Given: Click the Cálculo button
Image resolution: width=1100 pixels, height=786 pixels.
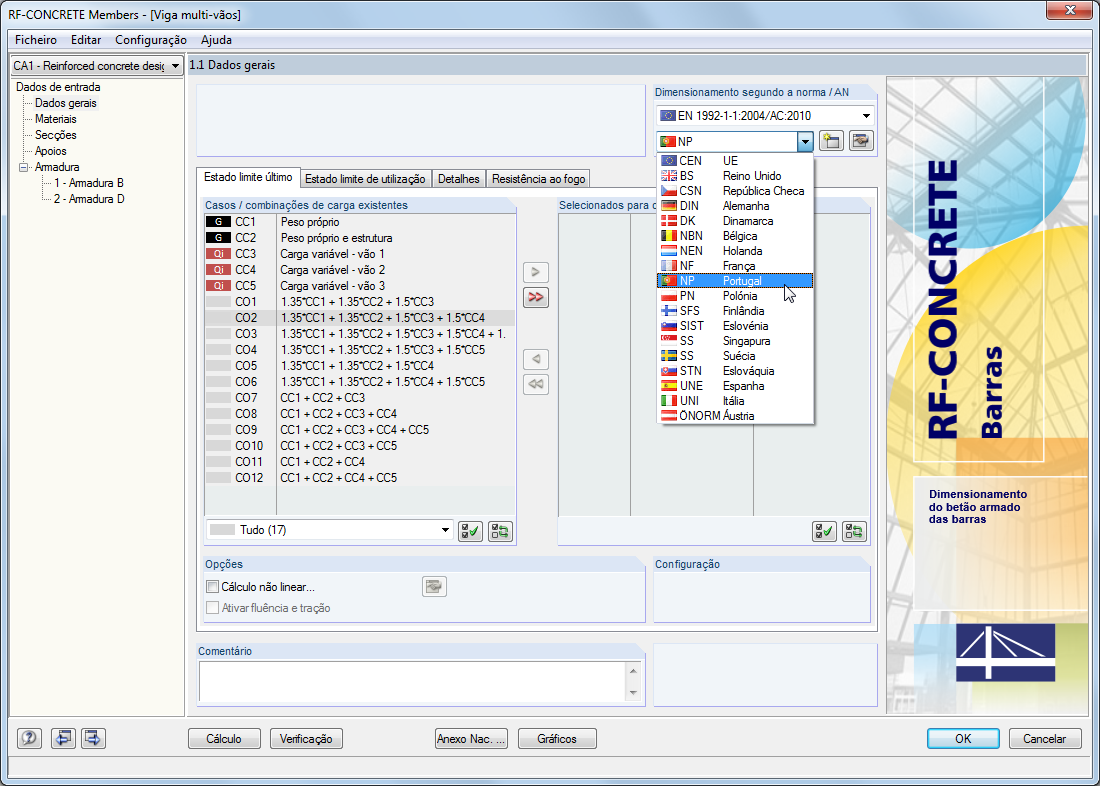Looking at the screenshot, I should [x=224, y=738].
